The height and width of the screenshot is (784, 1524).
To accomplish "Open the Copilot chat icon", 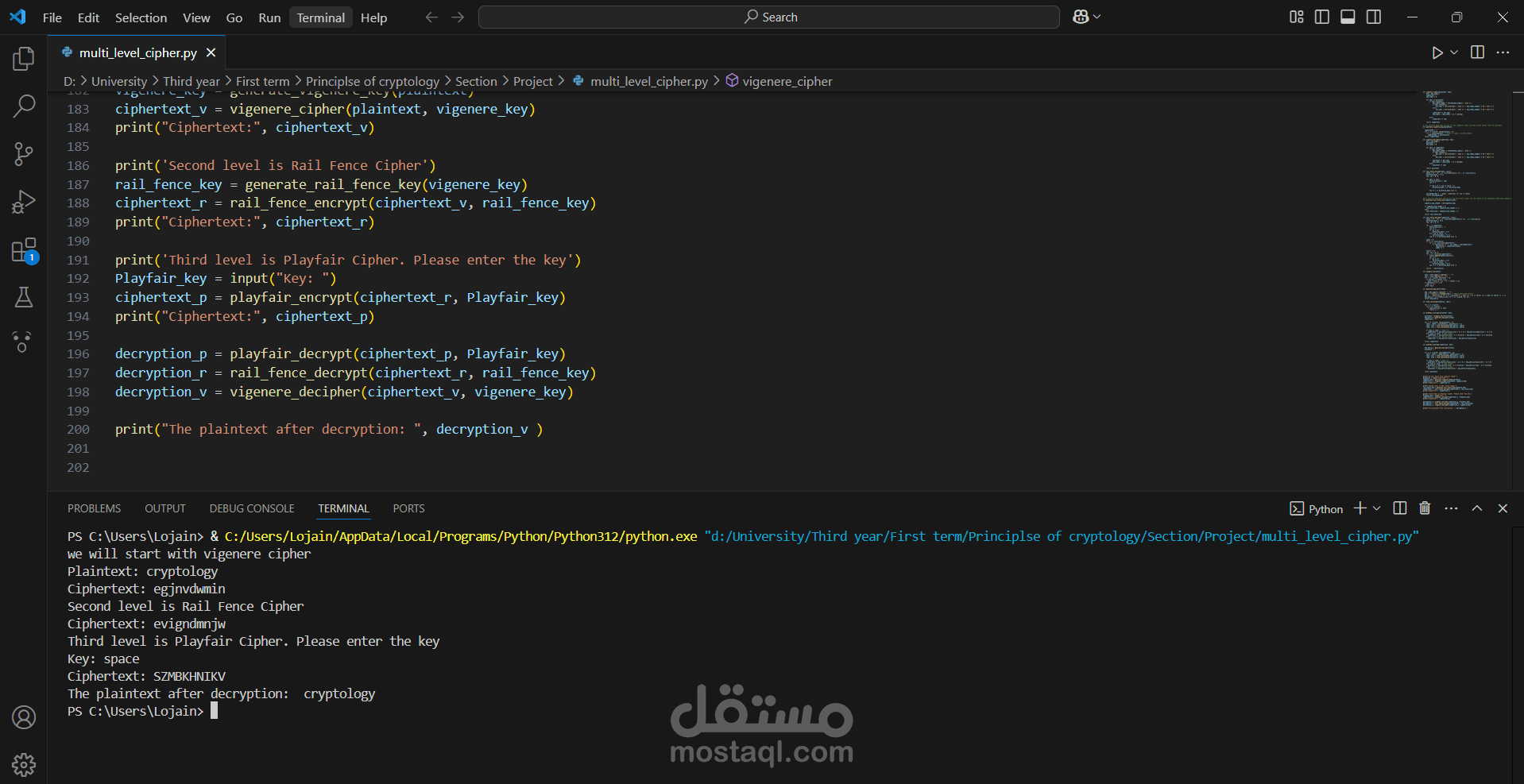I will 1081,17.
